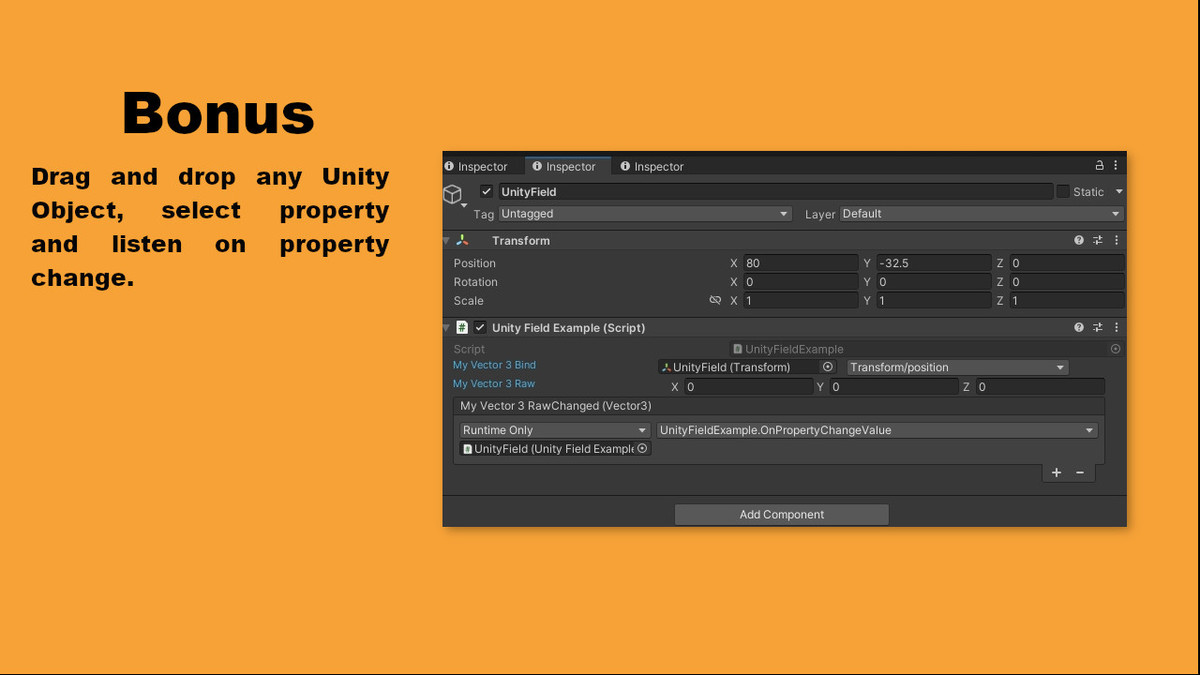Click the Position X field with 80
This screenshot has height=675, width=1200.
tap(800, 263)
